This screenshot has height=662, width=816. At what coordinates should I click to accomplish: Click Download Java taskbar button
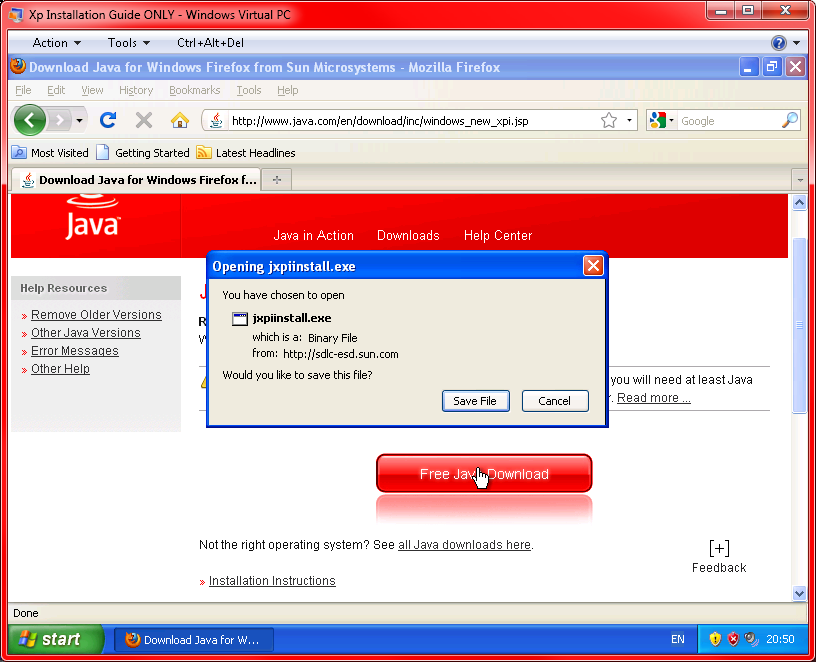point(194,640)
